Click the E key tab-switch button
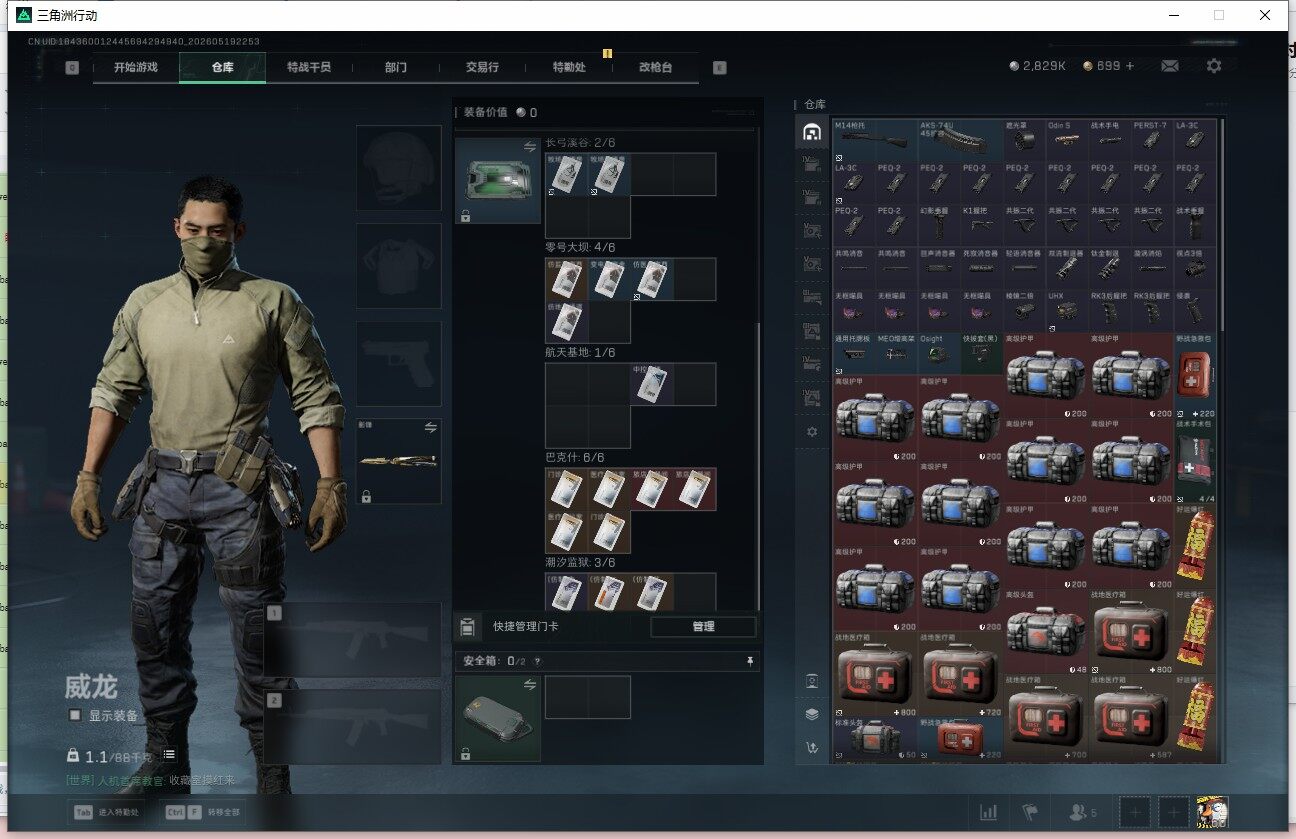Viewport: 1296px width, 839px height. click(x=720, y=67)
